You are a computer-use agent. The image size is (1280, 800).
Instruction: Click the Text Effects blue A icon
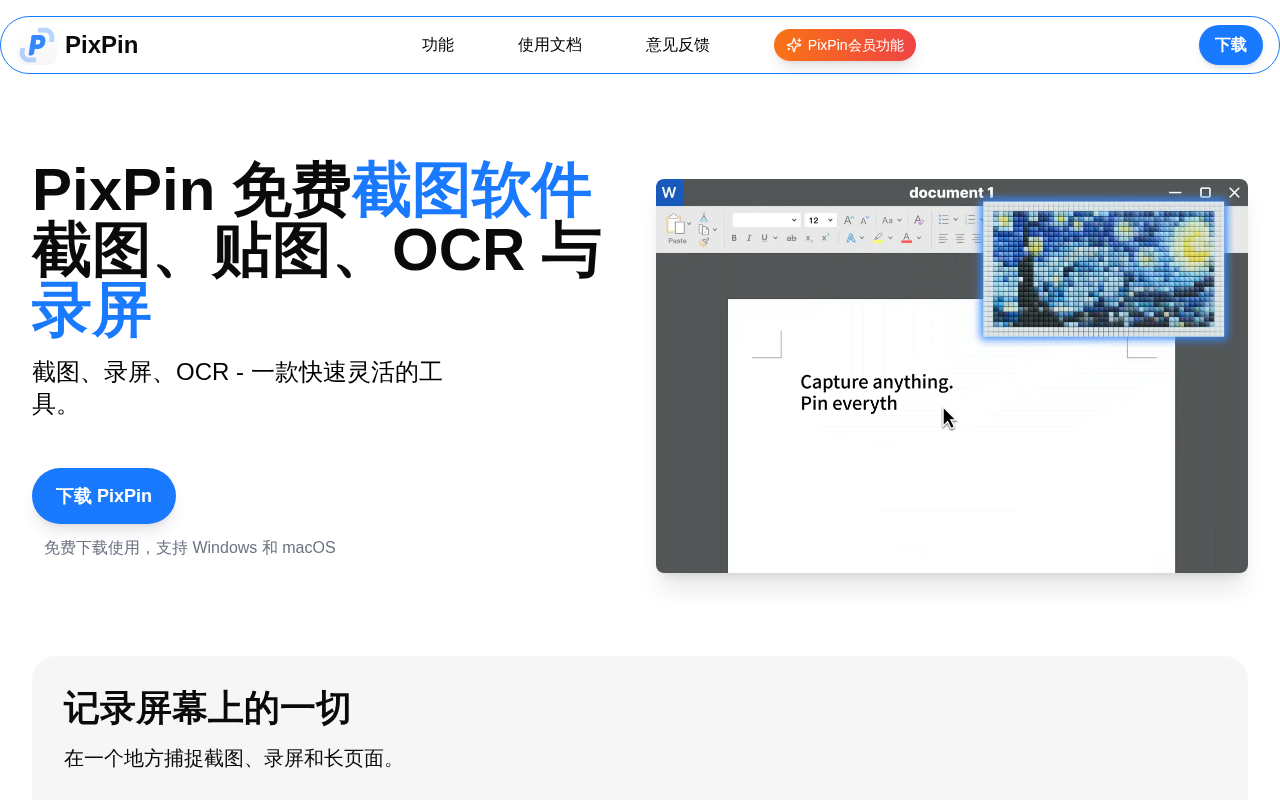coord(850,238)
